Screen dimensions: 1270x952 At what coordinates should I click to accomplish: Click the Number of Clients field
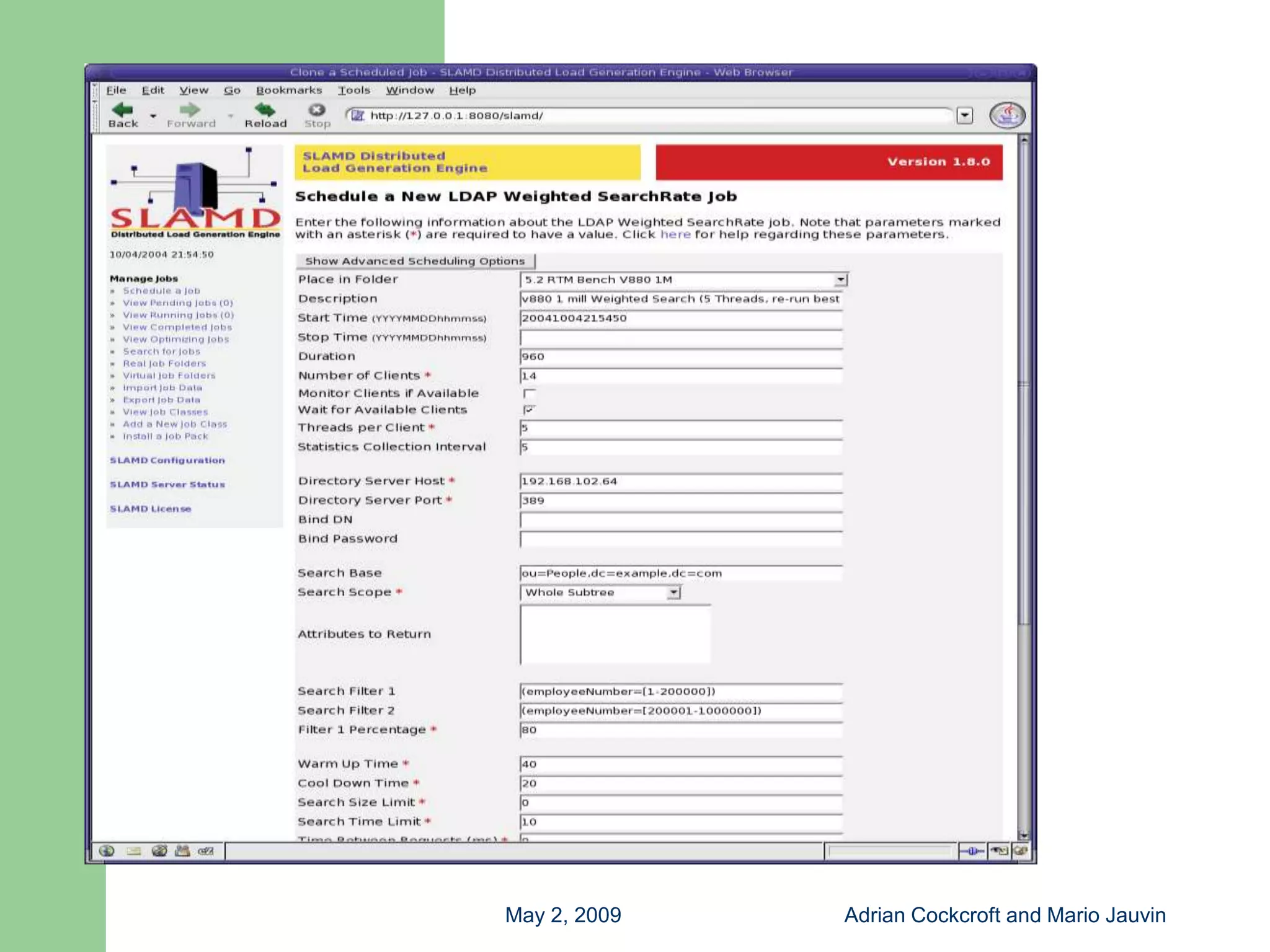[681, 376]
